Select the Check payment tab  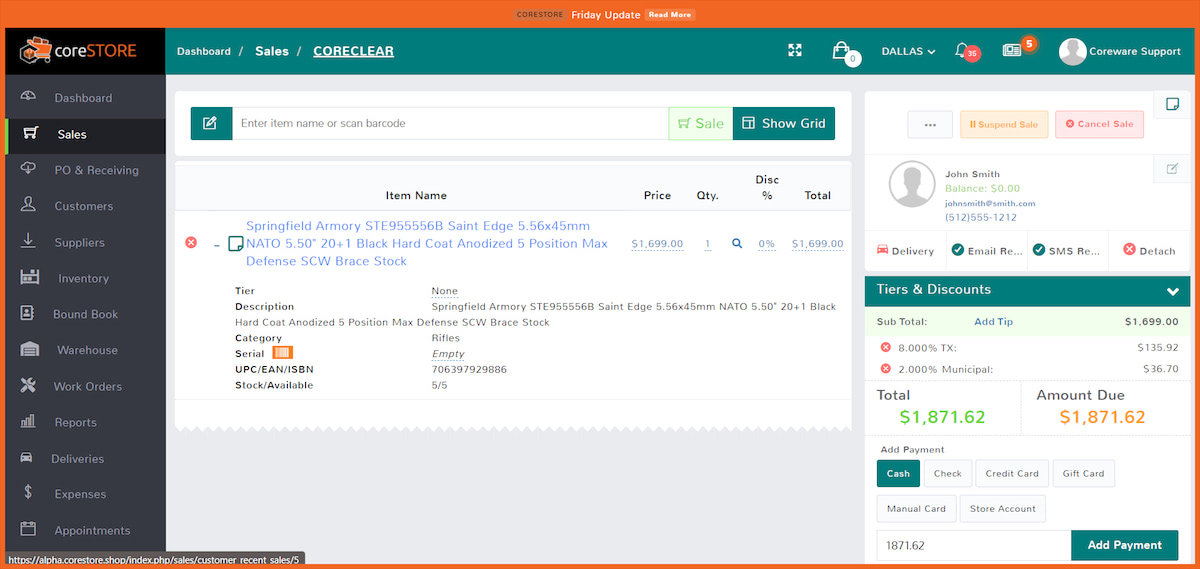(x=948, y=474)
